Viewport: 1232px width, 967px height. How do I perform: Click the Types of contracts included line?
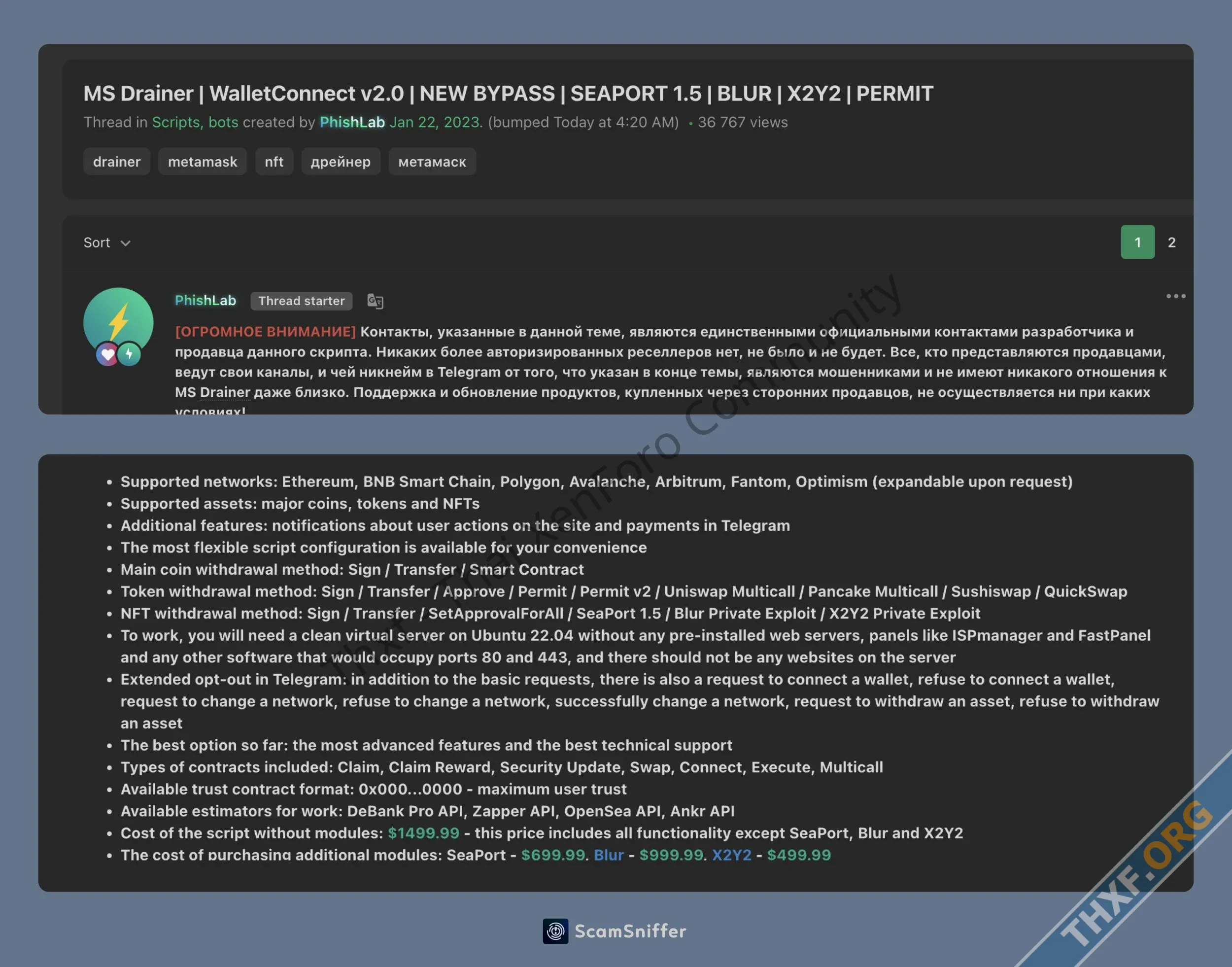pyautogui.click(x=502, y=767)
